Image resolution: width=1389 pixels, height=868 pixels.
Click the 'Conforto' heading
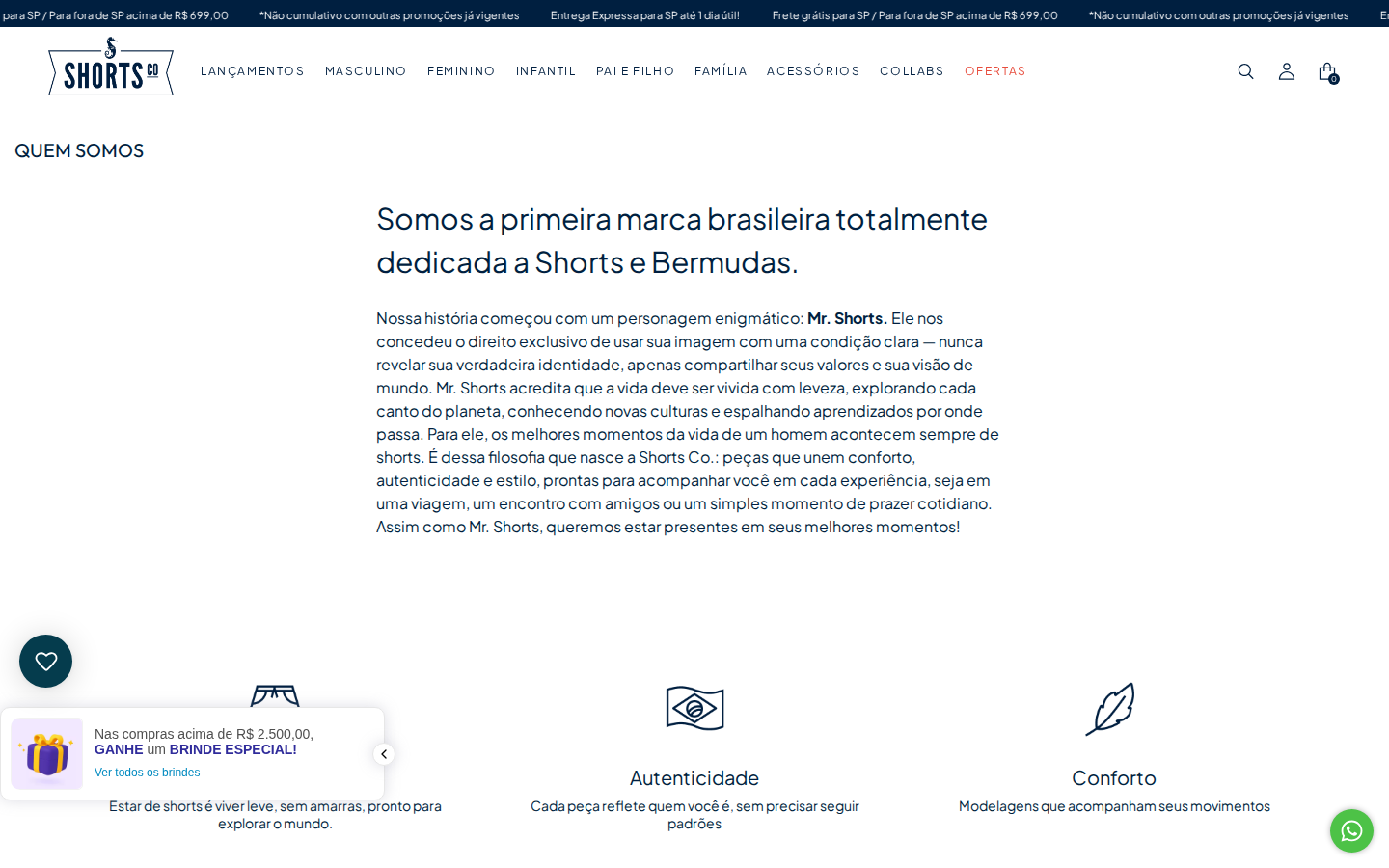point(1114,777)
